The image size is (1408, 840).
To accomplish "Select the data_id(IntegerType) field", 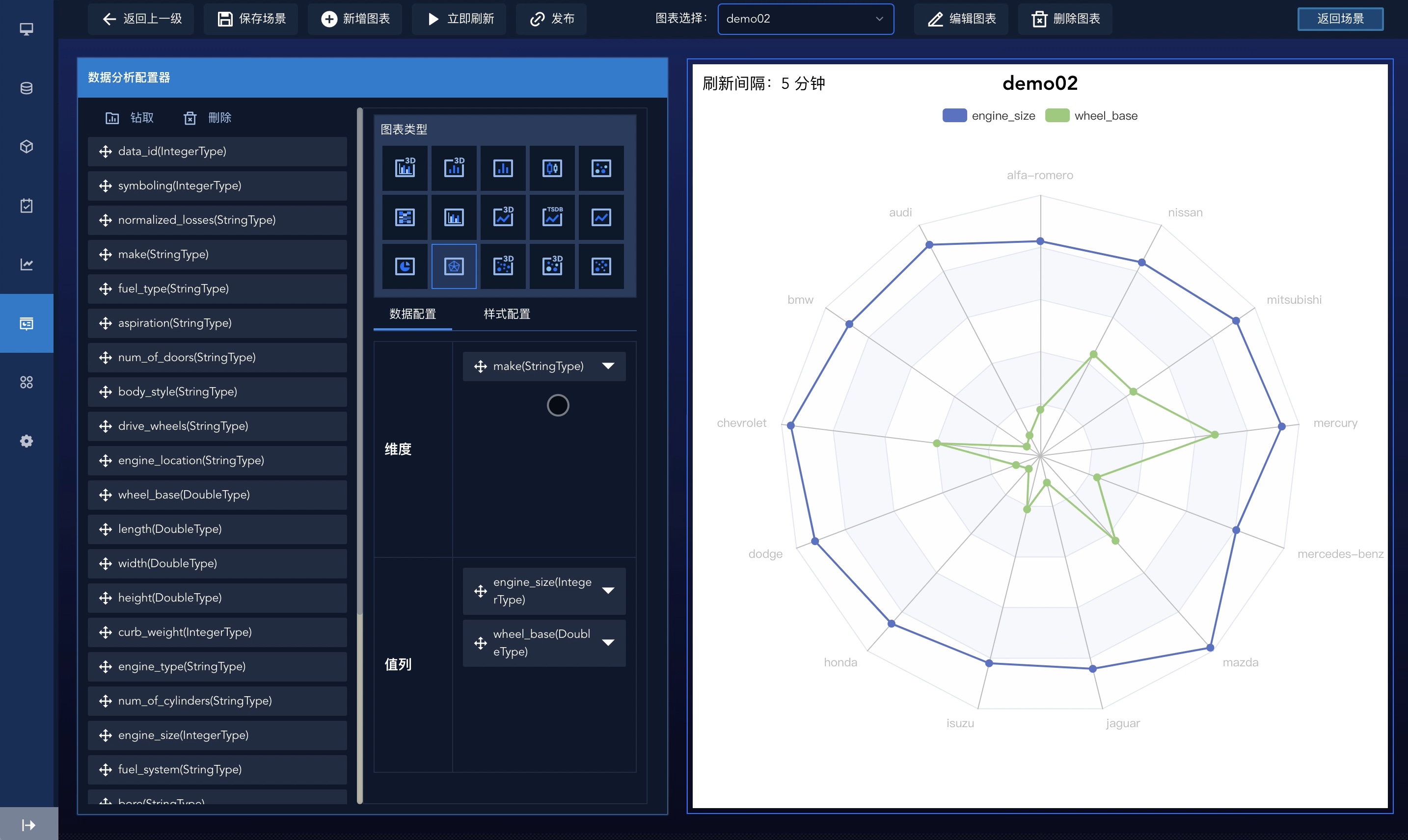I will [217, 152].
